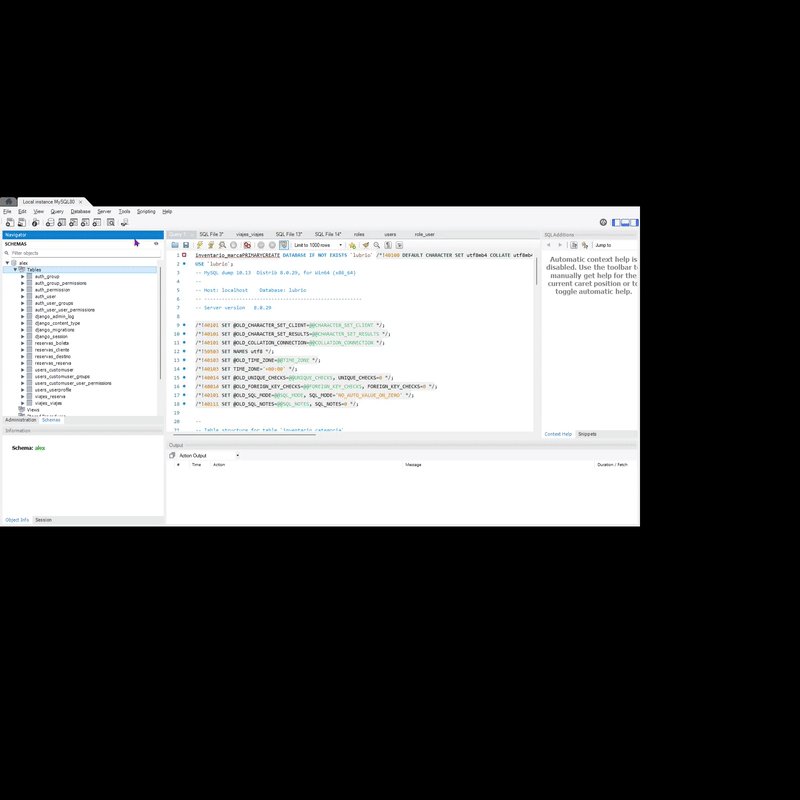Collapse the alex schema node
The width and height of the screenshot is (800, 800).
point(7,263)
